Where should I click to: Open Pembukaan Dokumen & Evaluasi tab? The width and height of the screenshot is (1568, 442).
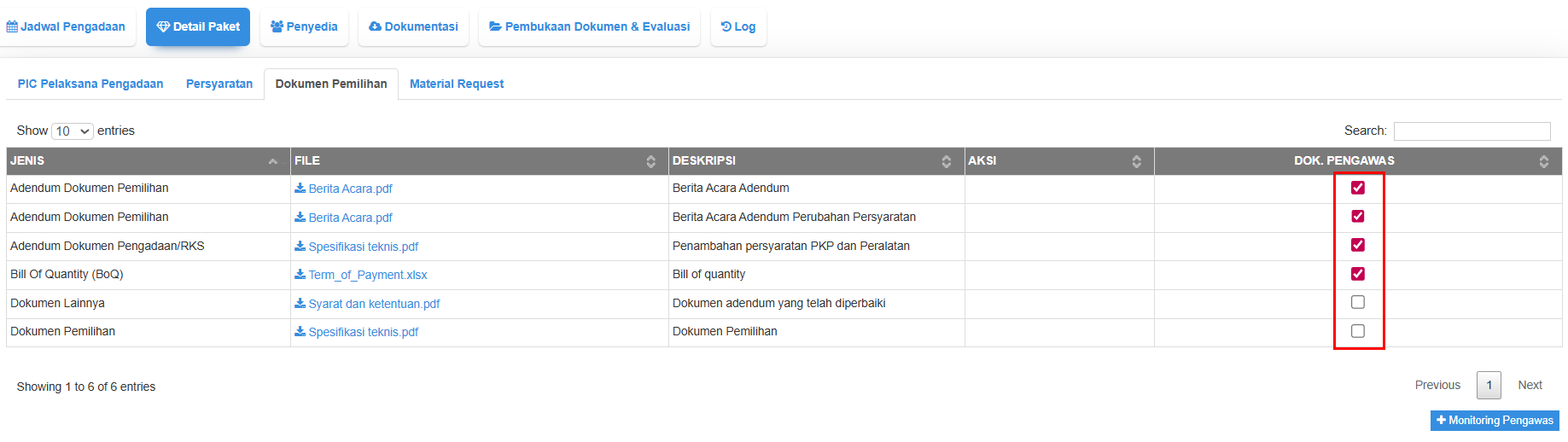(590, 27)
